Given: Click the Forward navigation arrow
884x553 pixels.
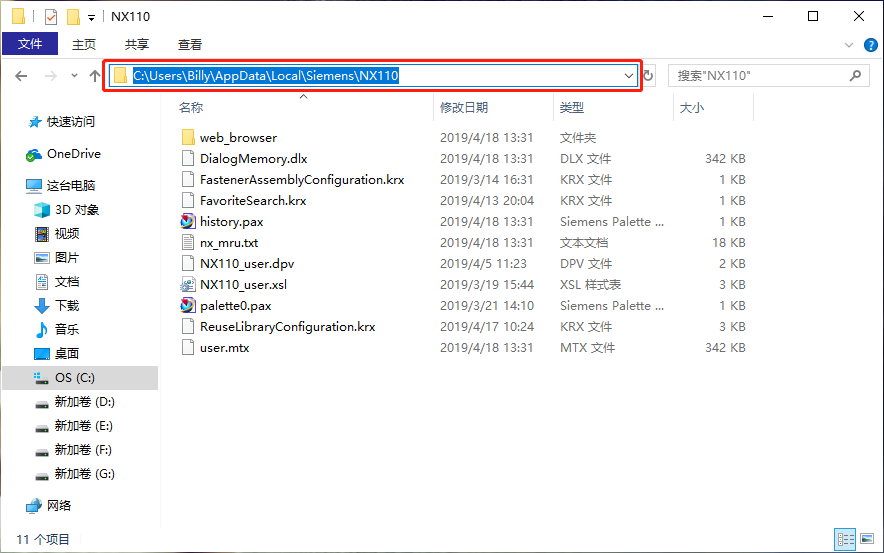Looking at the screenshot, I should 51,76.
